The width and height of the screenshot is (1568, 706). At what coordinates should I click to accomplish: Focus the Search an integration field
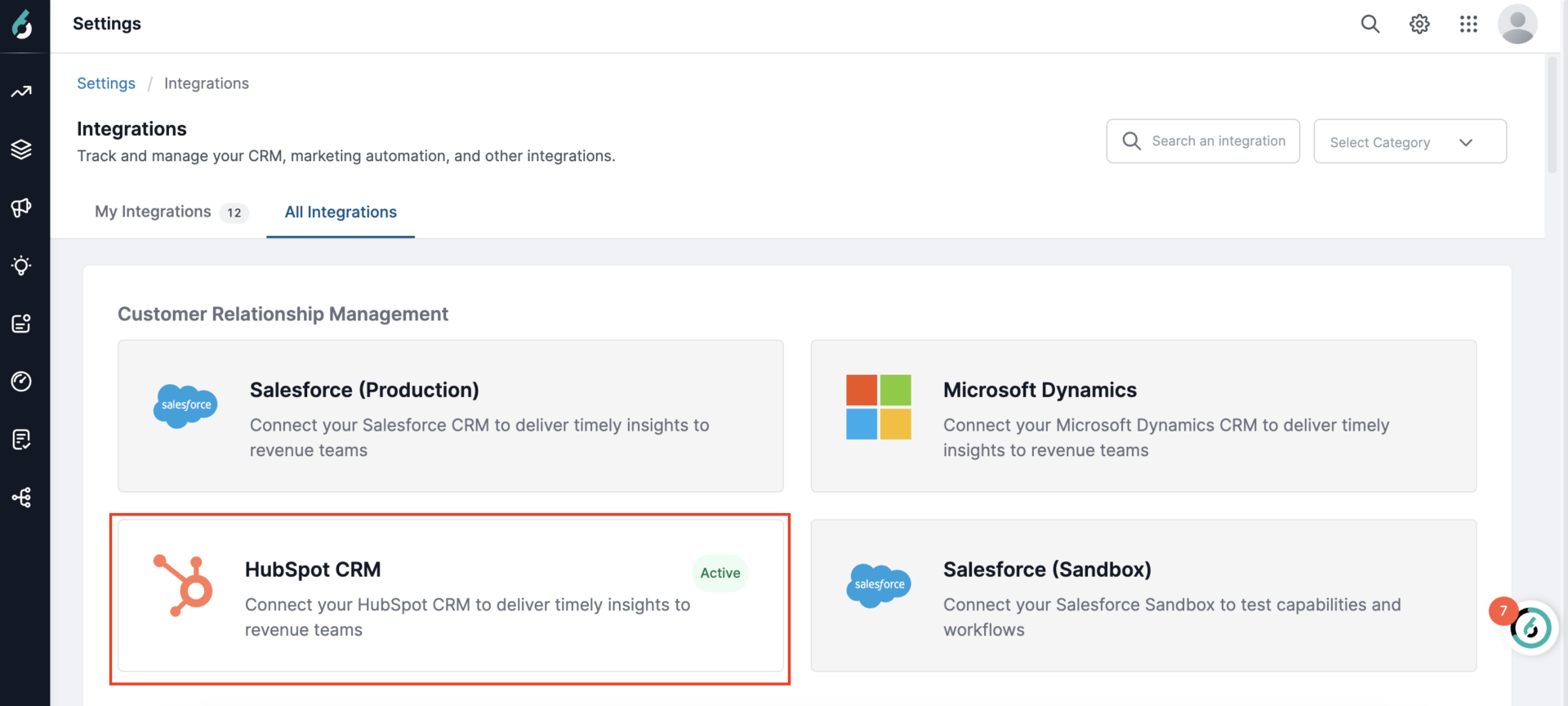tap(1203, 141)
